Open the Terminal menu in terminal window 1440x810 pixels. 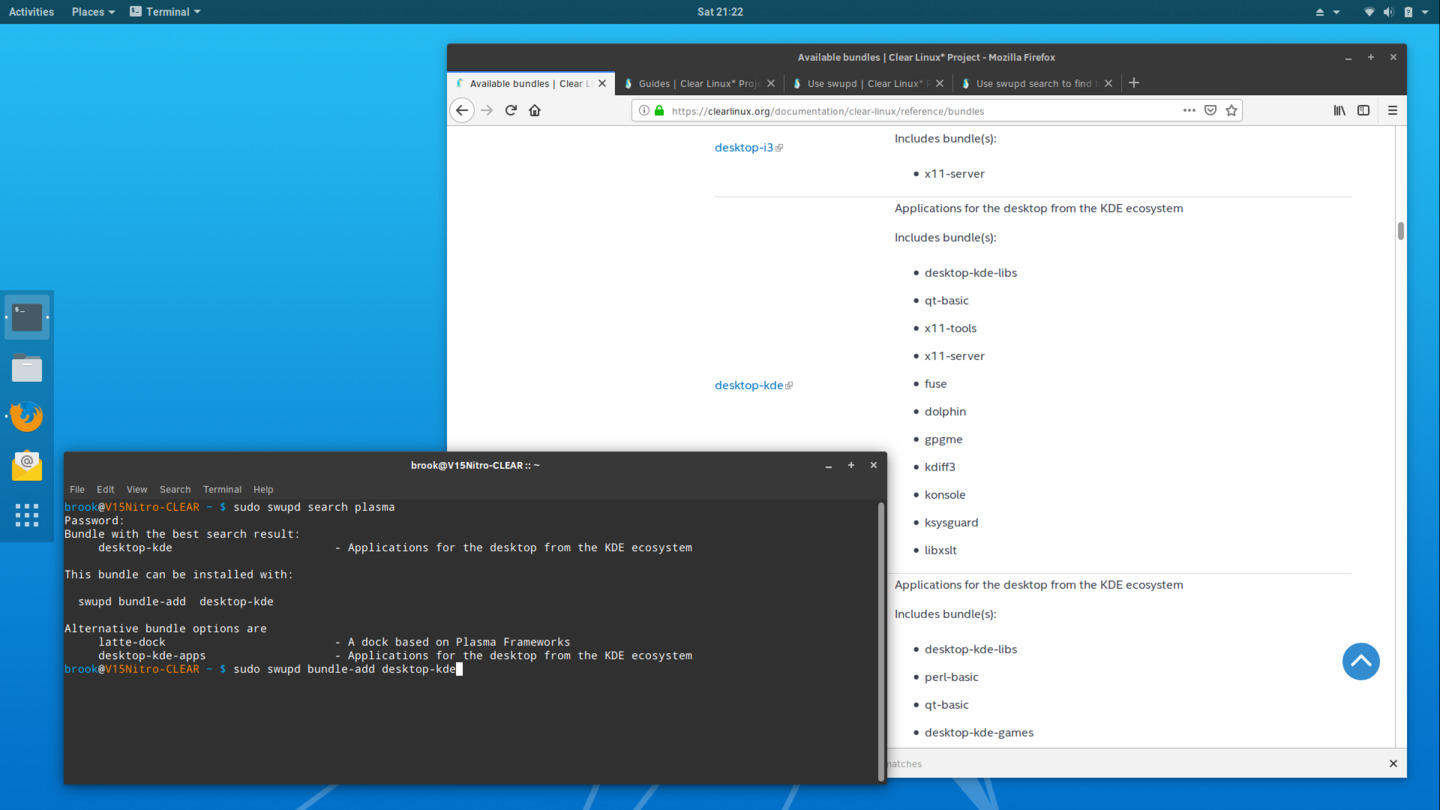point(222,490)
